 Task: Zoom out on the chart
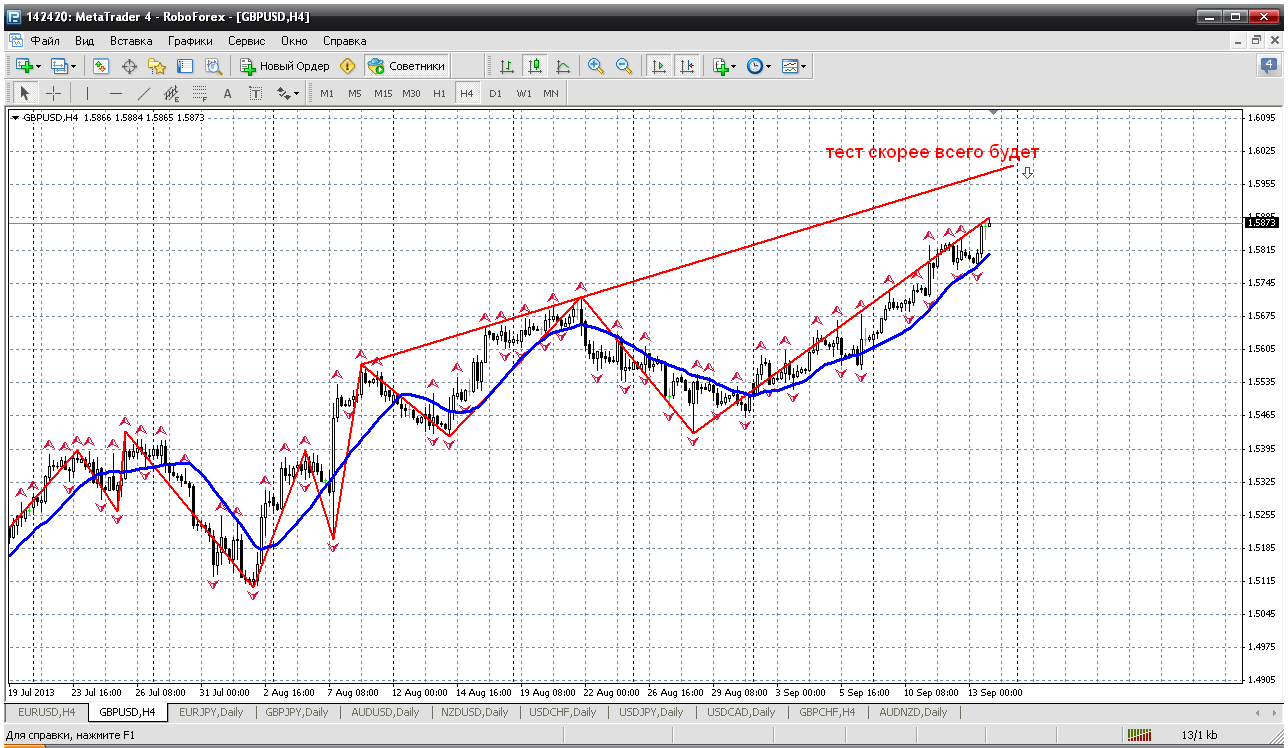click(624, 66)
